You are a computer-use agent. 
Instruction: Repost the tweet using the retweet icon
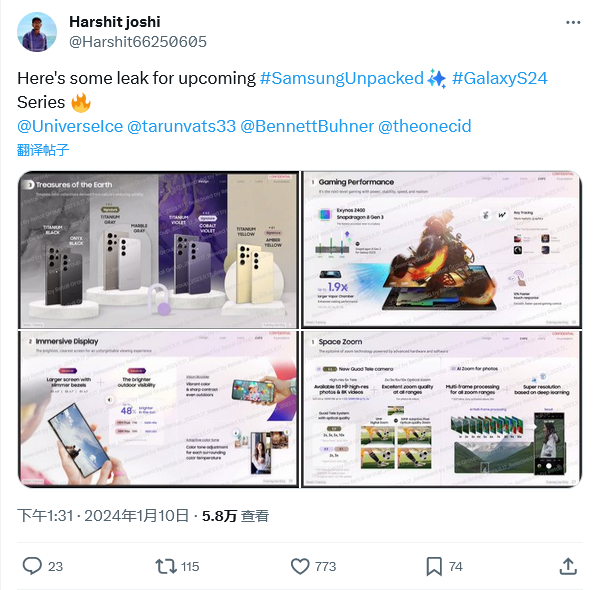click(166, 566)
